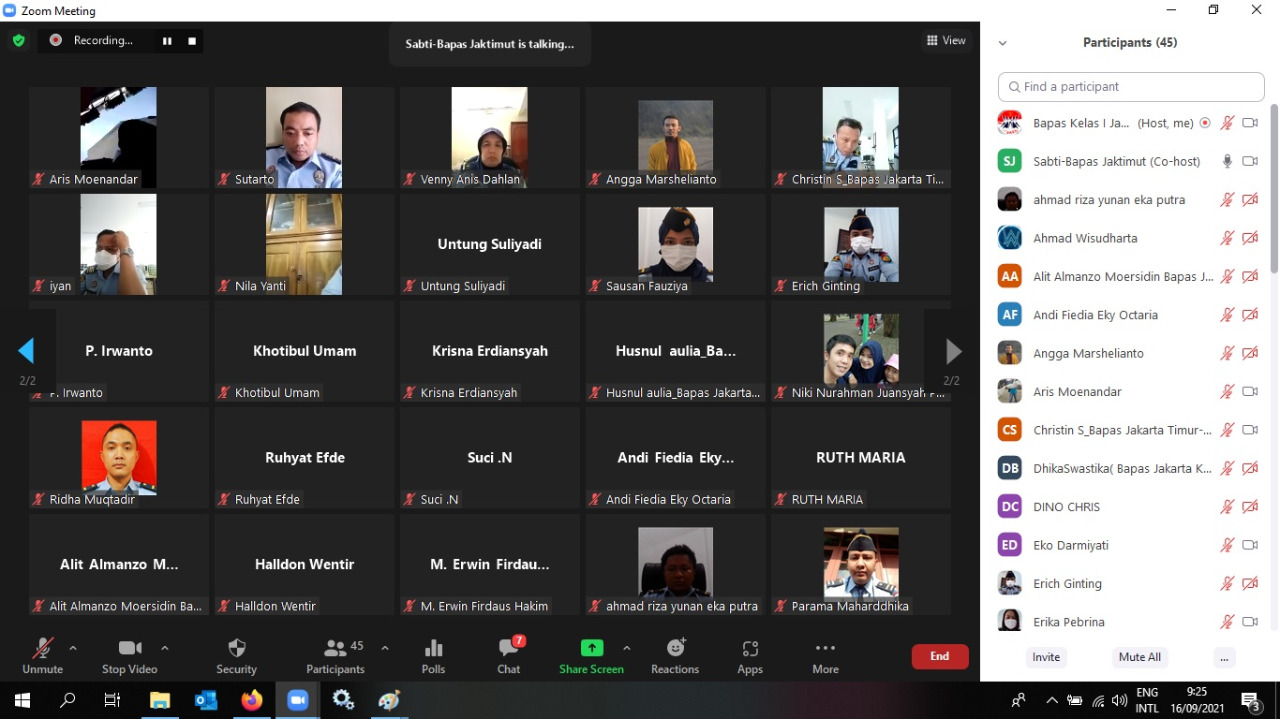Click the red End meeting button
Image resolution: width=1280 pixels, height=719 pixels.
coord(940,656)
